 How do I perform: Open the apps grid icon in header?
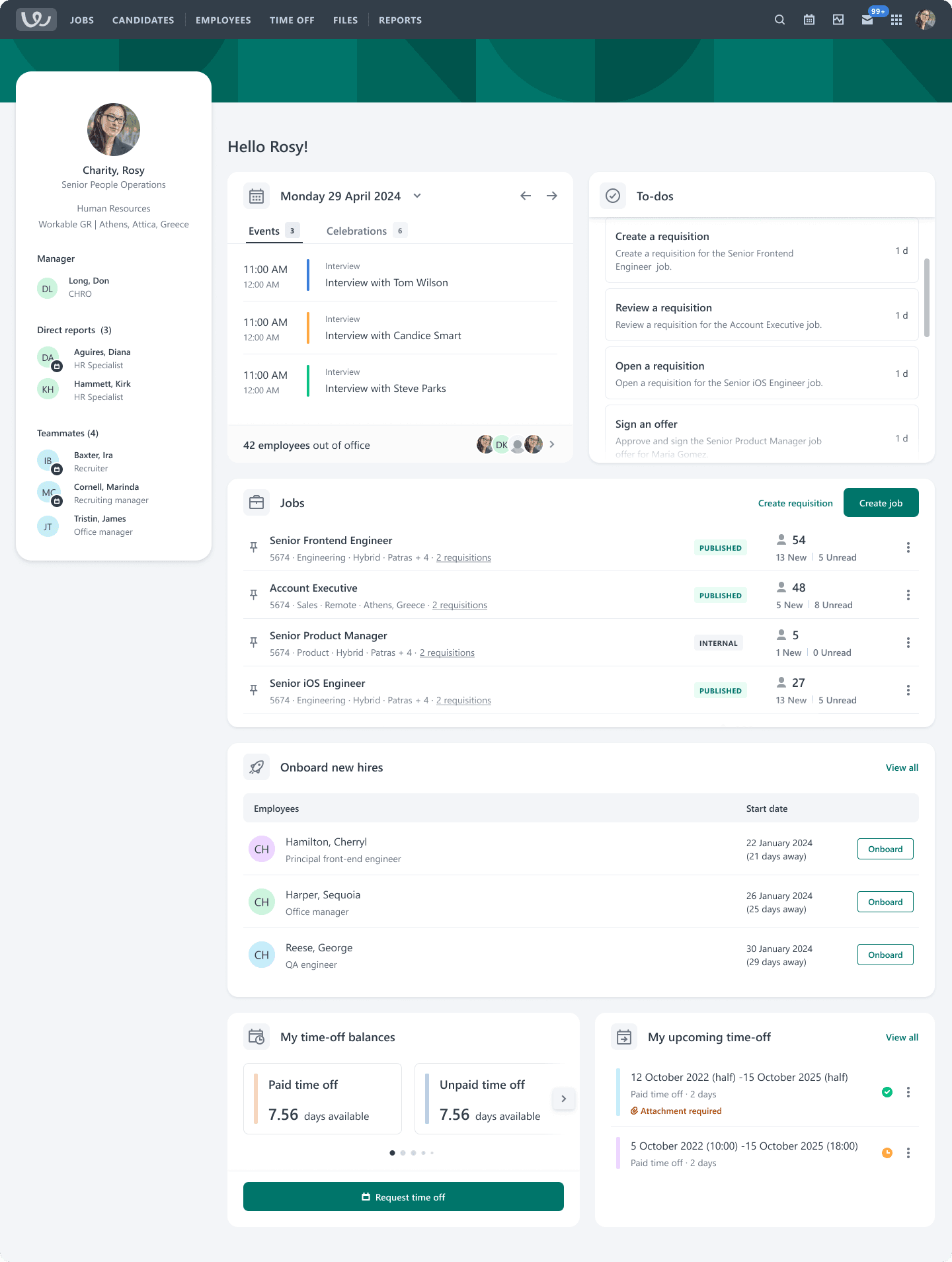point(896,20)
